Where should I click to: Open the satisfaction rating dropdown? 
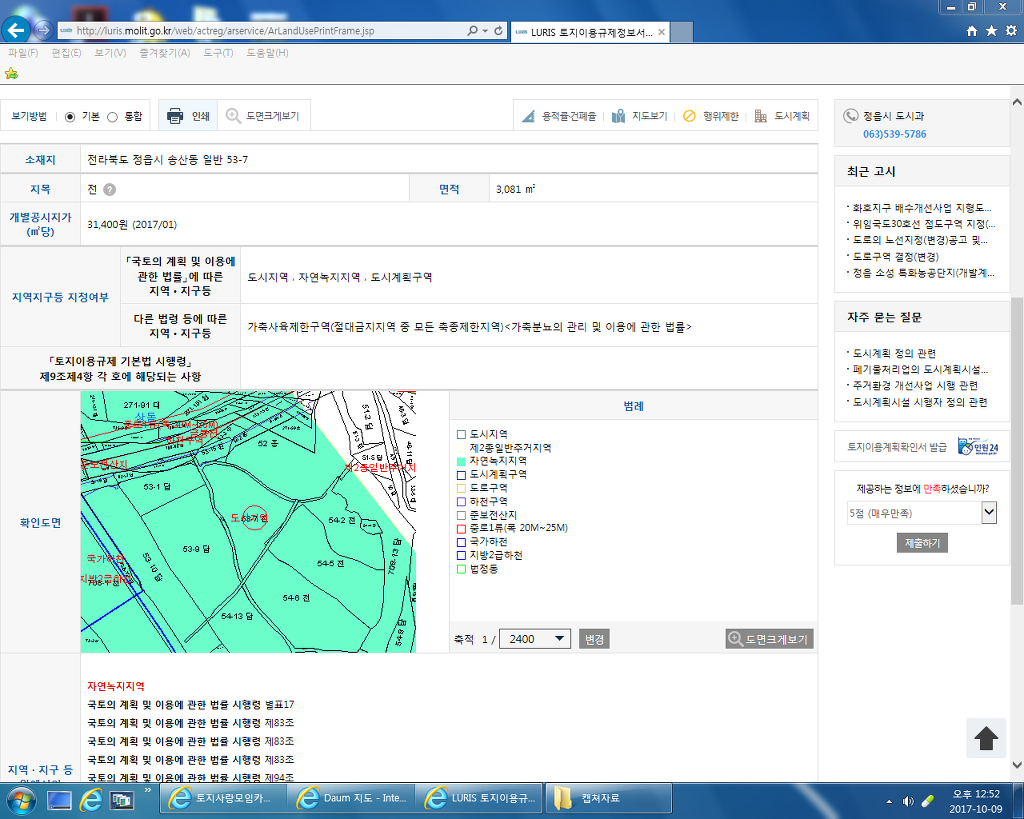pyautogui.click(x=921, y=513)
